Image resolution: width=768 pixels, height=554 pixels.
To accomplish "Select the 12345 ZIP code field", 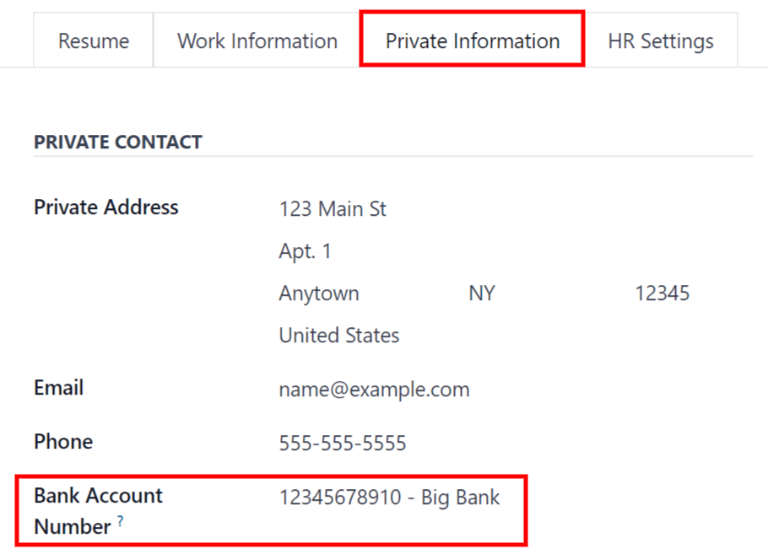I will (x=662, y=294).
